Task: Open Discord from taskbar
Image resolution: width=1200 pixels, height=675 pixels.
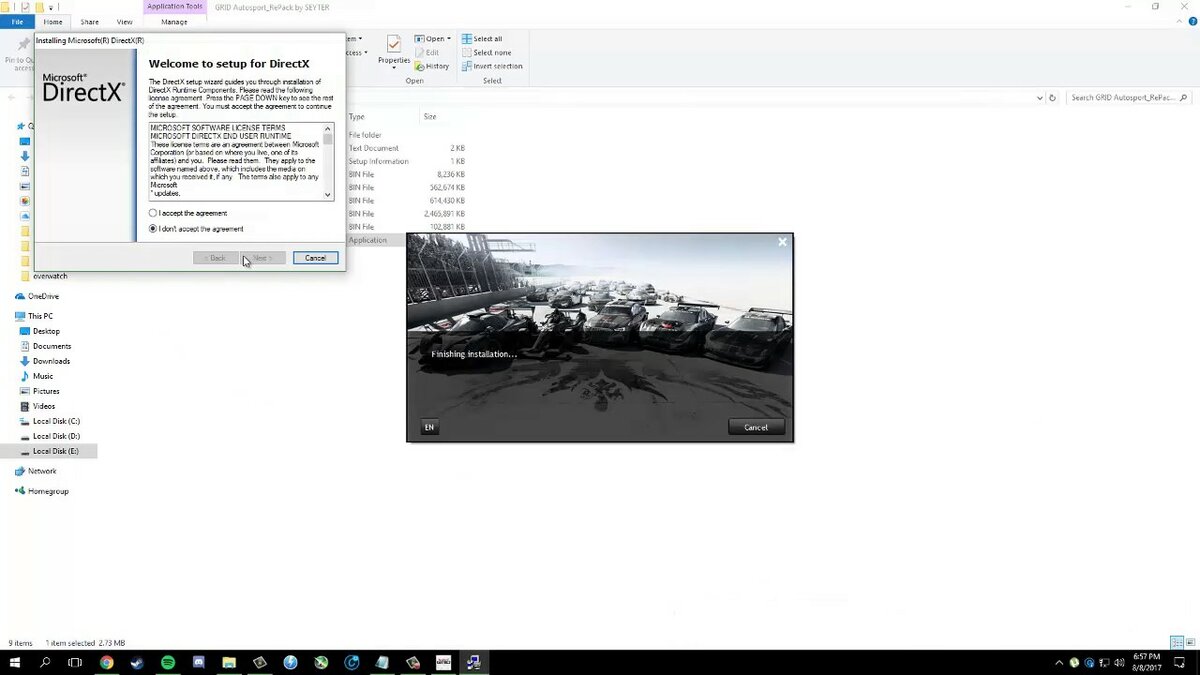Action: [x=198, y=662]
